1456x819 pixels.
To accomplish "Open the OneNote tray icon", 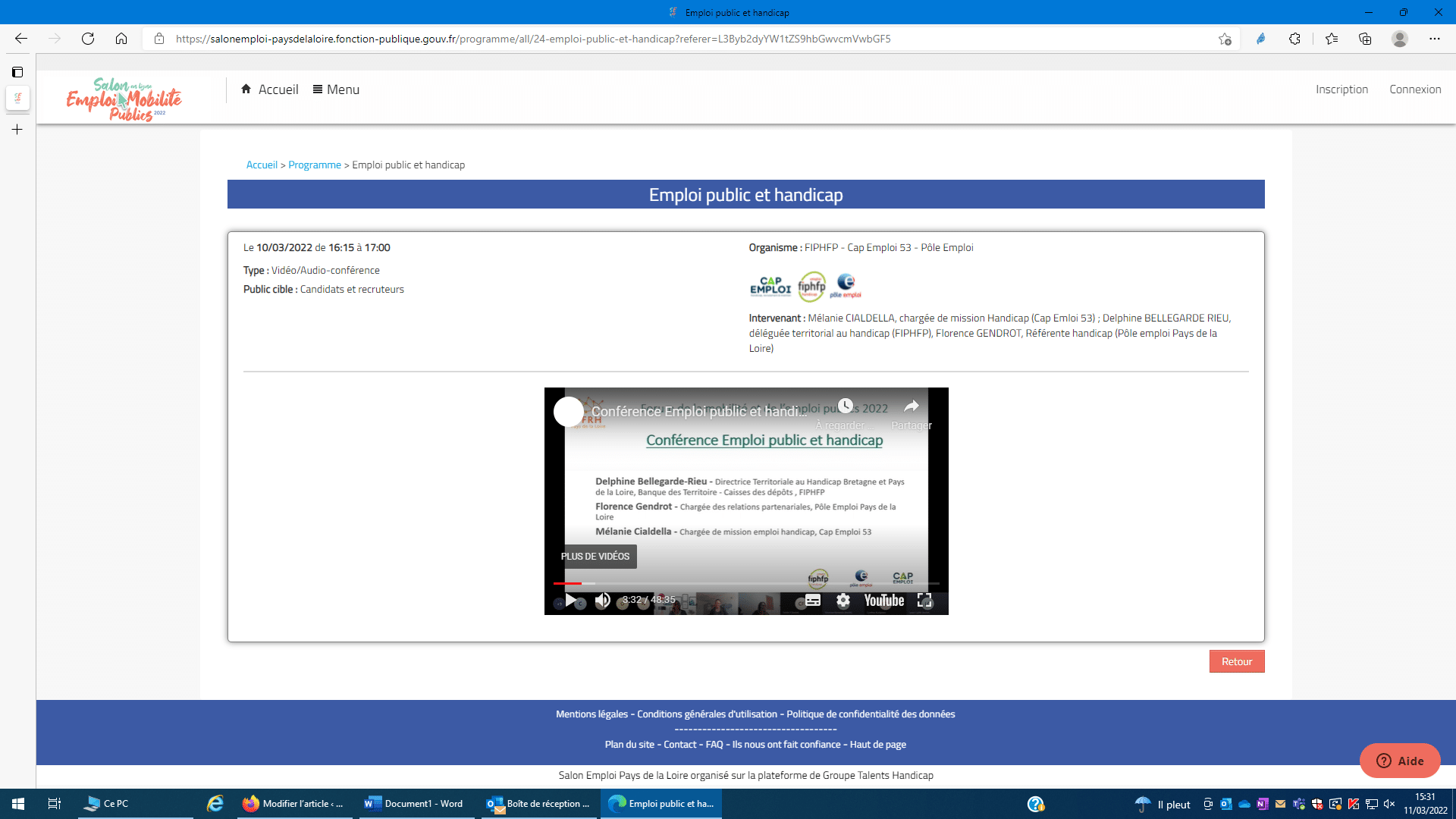I will (1263, 804).
